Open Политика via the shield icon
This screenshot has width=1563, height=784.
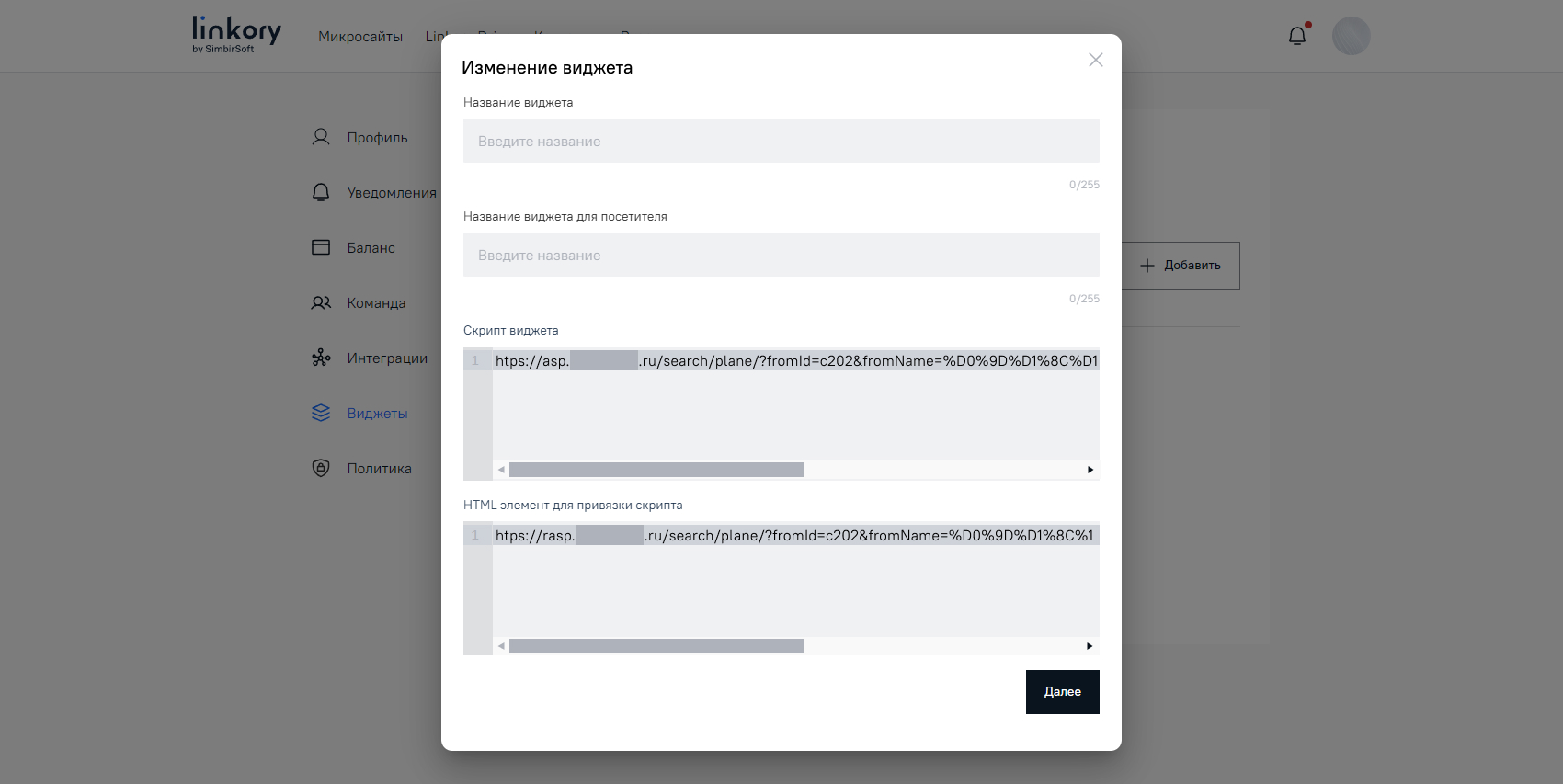click(321, 468)
